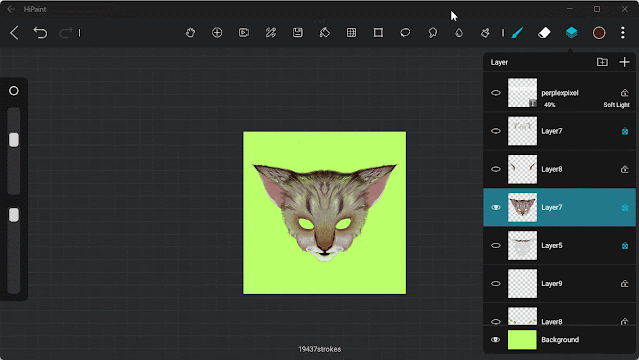
Task: Select the perplexpixel layer thumbnail
Action: pos(522,93)
